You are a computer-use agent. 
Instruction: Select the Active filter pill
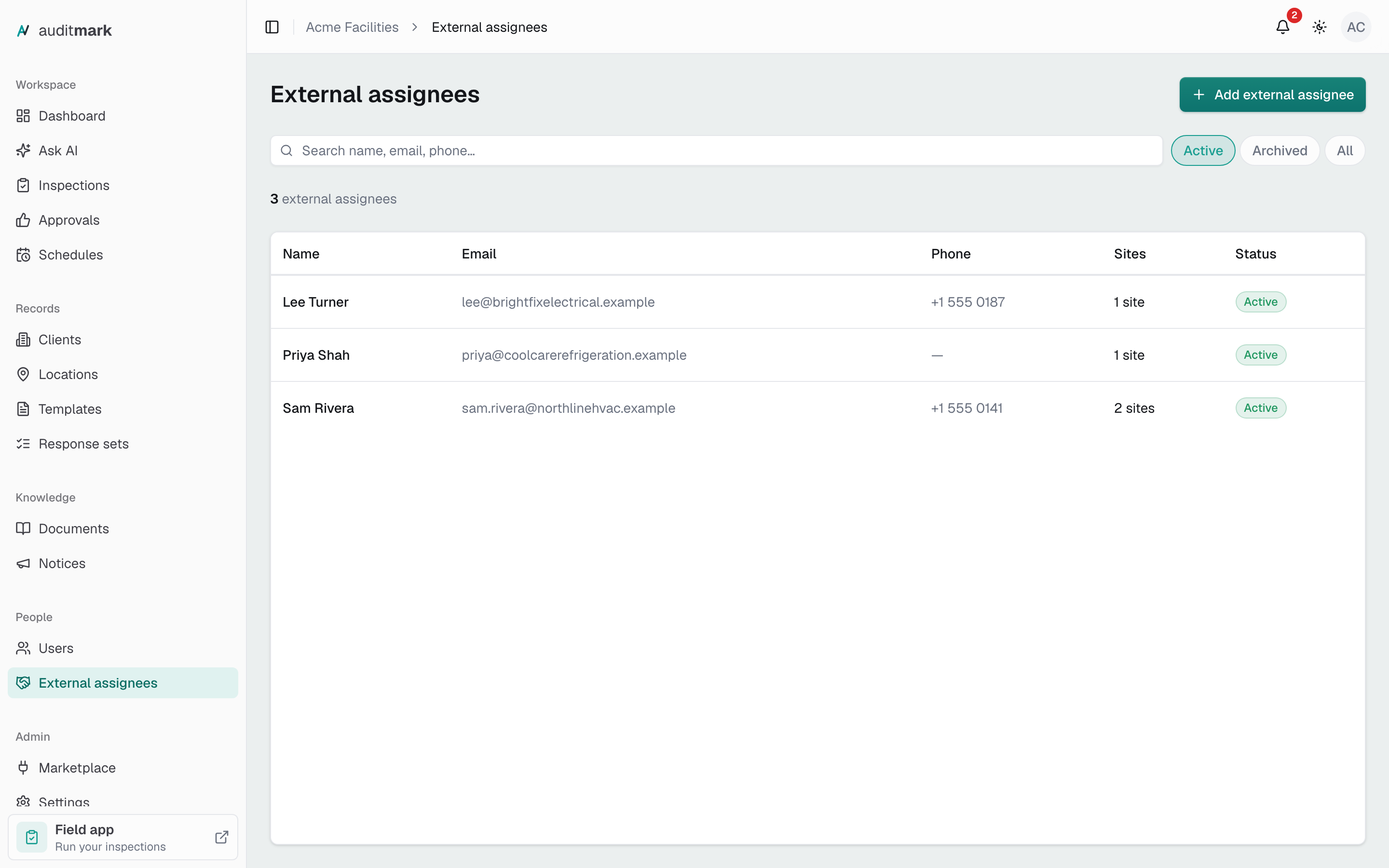(1203, 150)
